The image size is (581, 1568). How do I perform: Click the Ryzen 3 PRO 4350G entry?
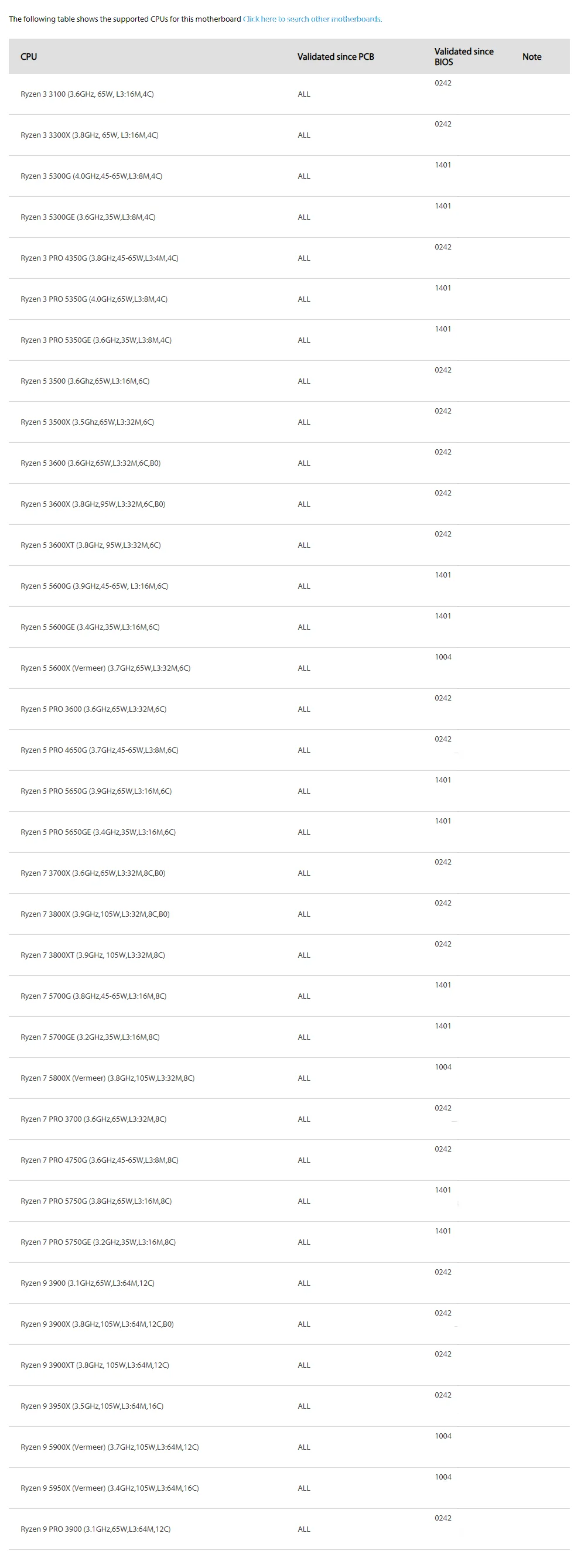coord(99,258)
